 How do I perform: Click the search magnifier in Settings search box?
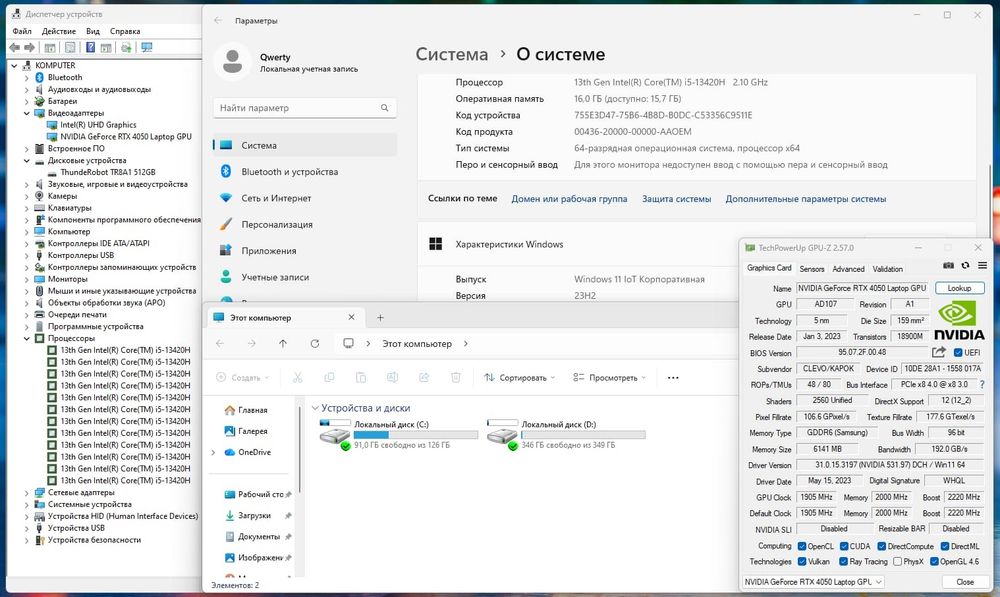[385, 108]
